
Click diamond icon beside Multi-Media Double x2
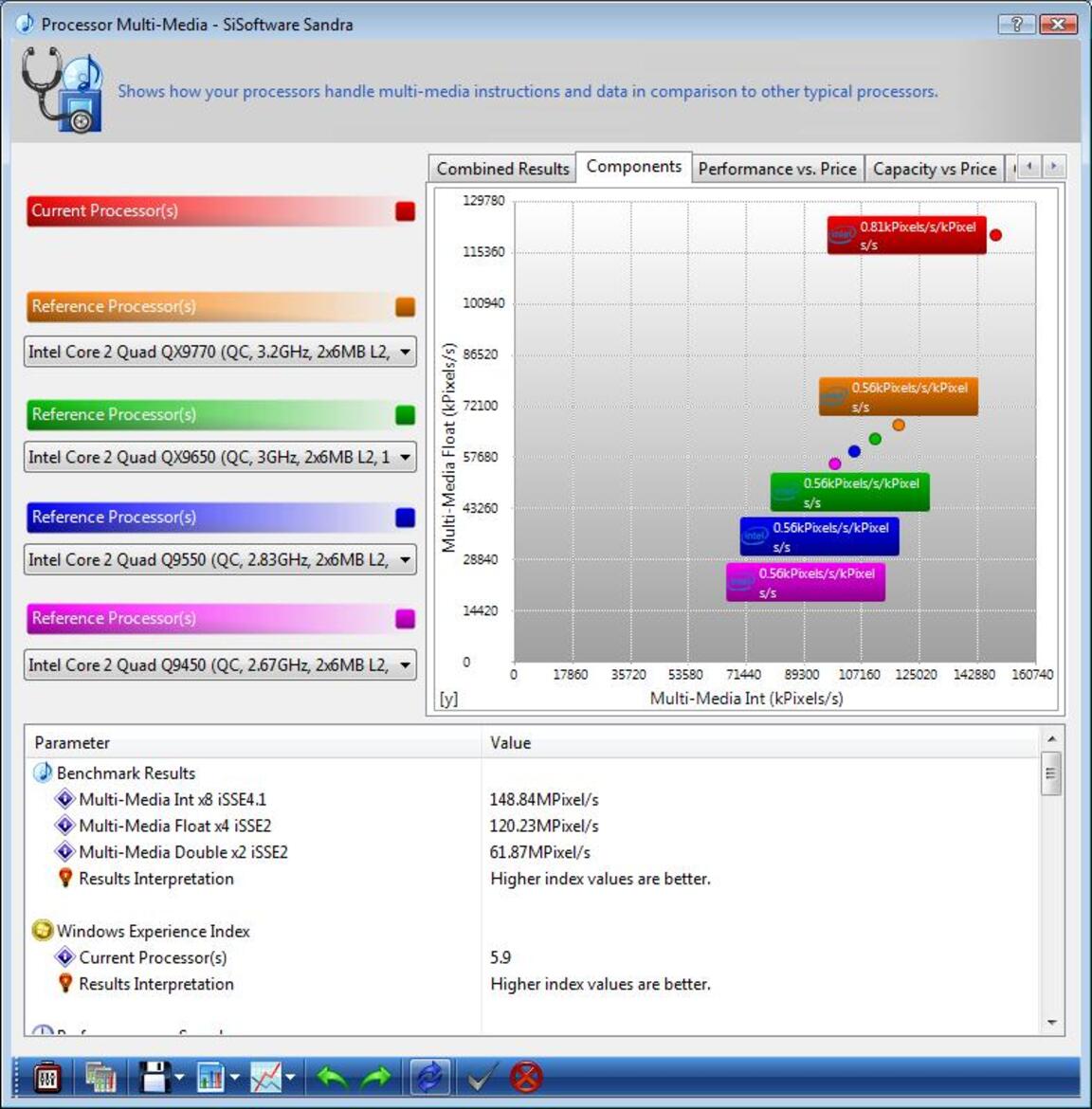(x=64, y=851)
